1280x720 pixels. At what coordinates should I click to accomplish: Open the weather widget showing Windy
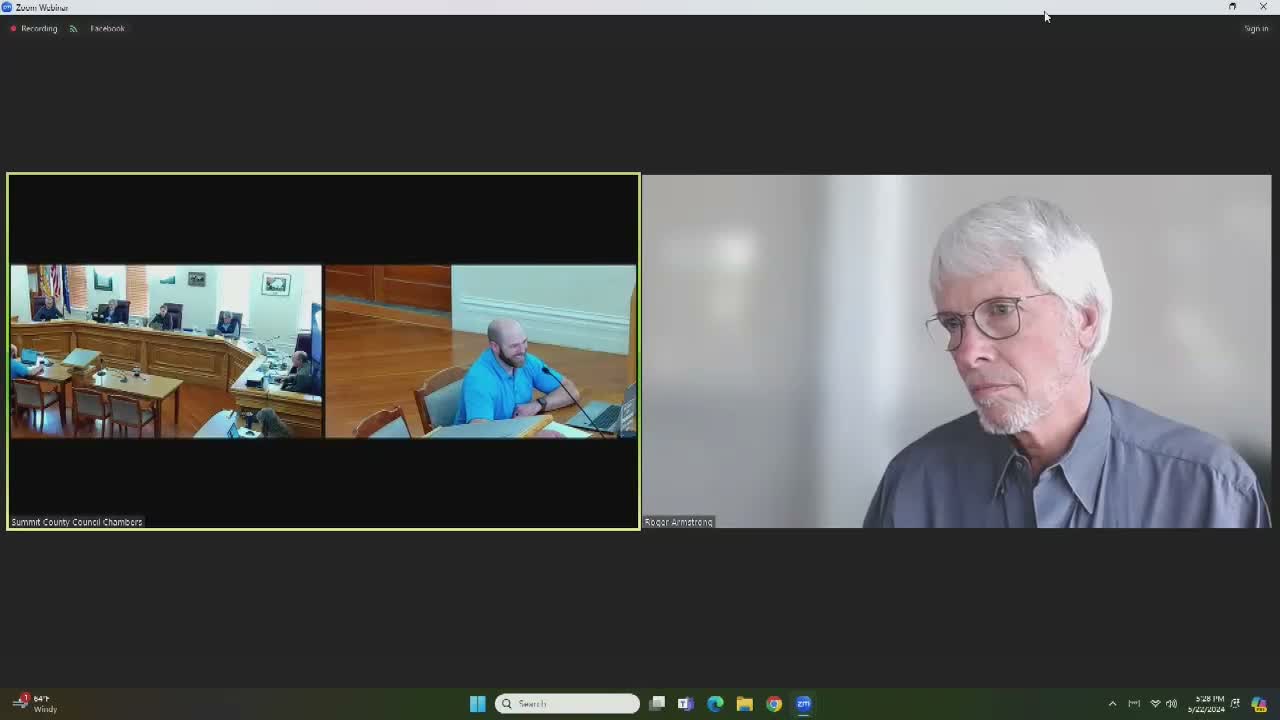(x=36, y=704)
